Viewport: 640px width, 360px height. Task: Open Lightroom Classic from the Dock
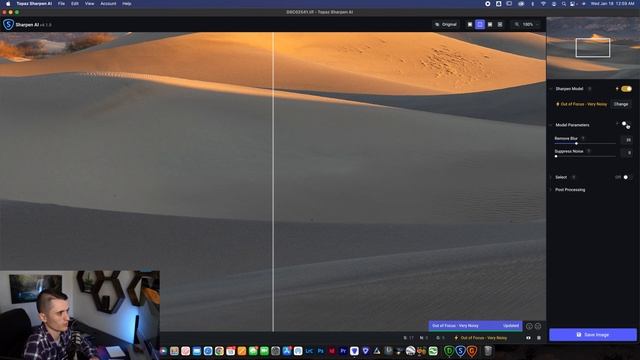(x=309, y=351)
